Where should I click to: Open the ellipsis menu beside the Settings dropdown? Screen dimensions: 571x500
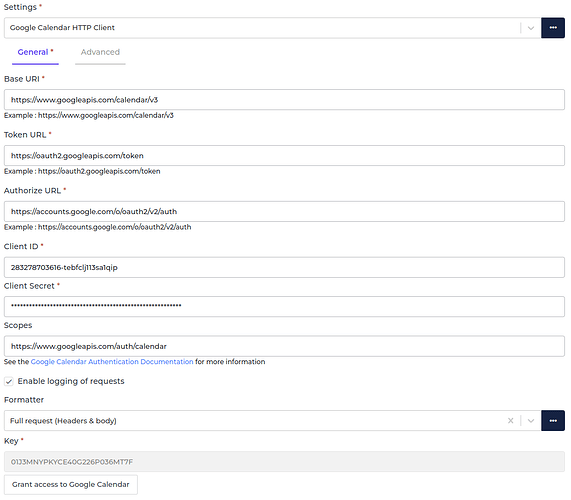552,28
